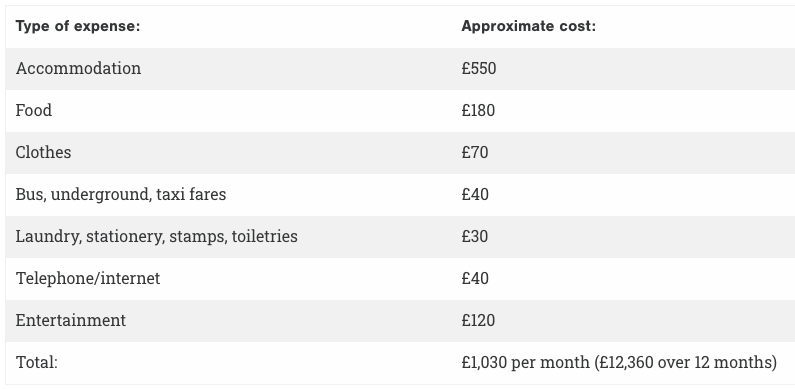Image resolution: width=795 pixels, height=389 pixels.
Task: Click the "Approximate cost:" column header
Action: click(x=529, y=26)
